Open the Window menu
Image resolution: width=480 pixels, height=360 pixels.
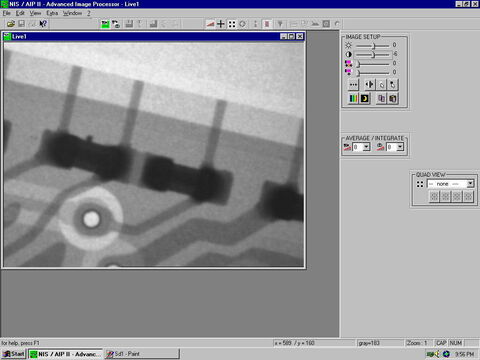(72, 13)
